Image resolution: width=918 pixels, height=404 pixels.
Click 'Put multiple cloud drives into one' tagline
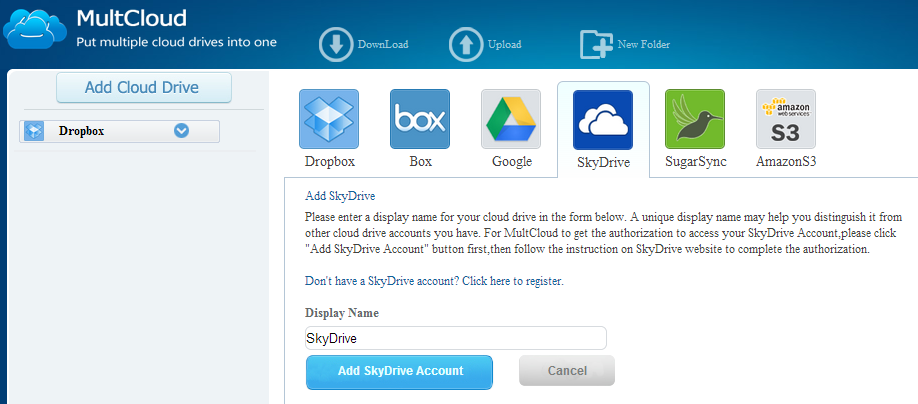[x=177, y=43]
